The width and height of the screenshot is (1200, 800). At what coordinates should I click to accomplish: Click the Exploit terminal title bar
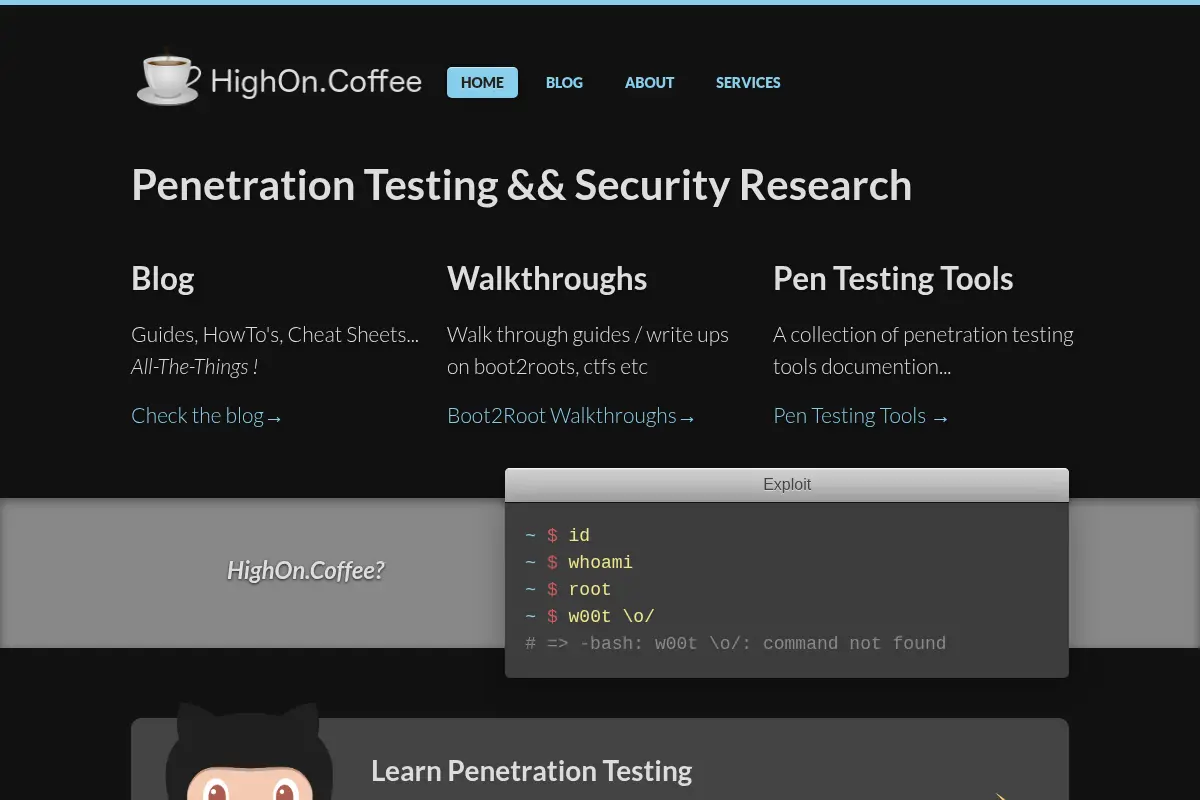pyautogui.click(x=787, y=484)
